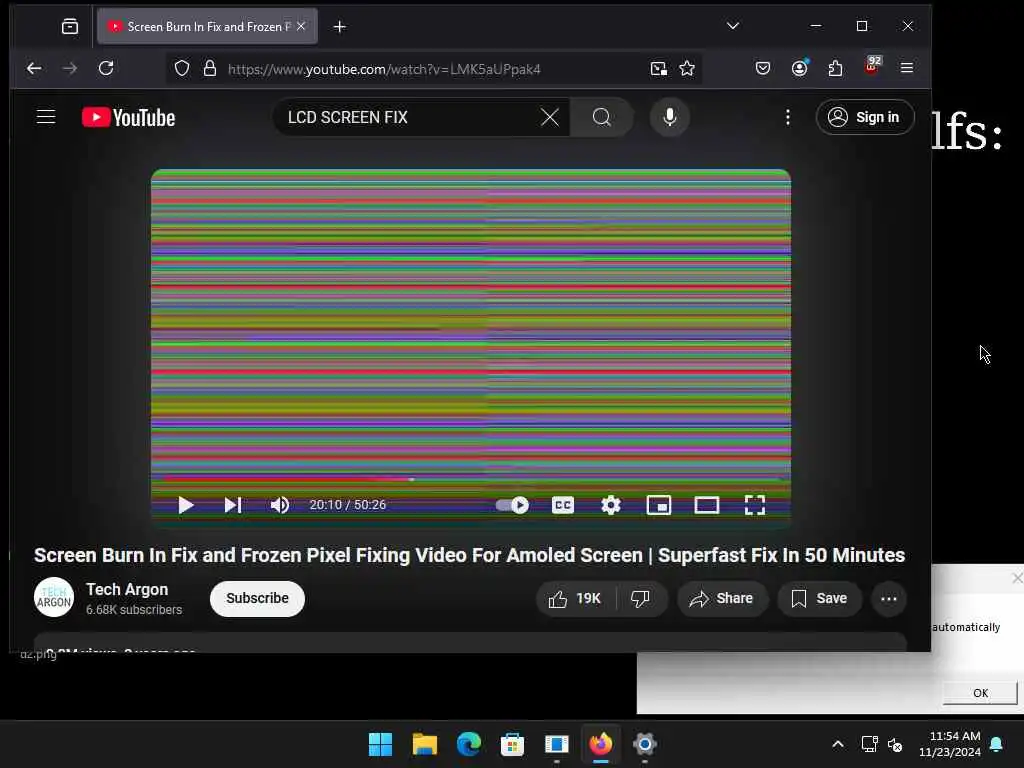Open the Firefox View tab icon

click(x=70, y=27)
